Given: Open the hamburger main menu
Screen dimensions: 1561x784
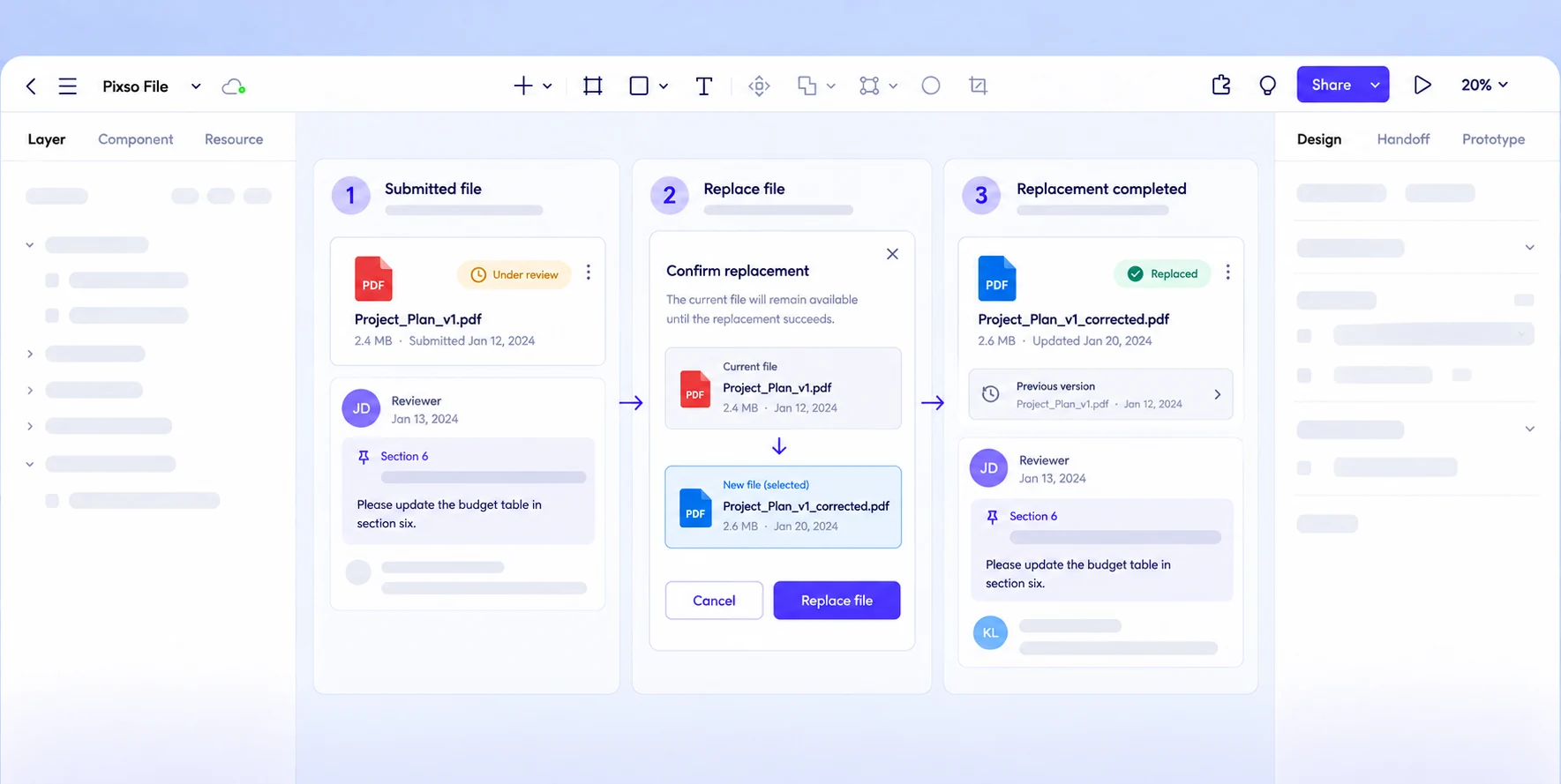Looking at the screenshot, I should 68,86.
